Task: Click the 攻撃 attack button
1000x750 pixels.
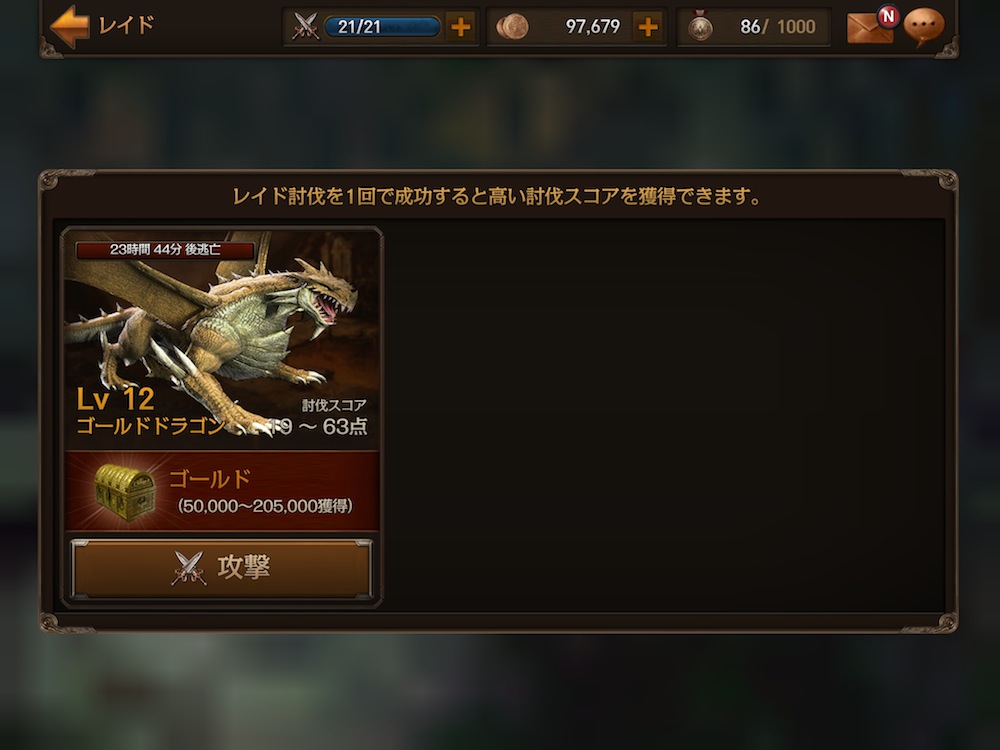Action: (x=221, y=568)
